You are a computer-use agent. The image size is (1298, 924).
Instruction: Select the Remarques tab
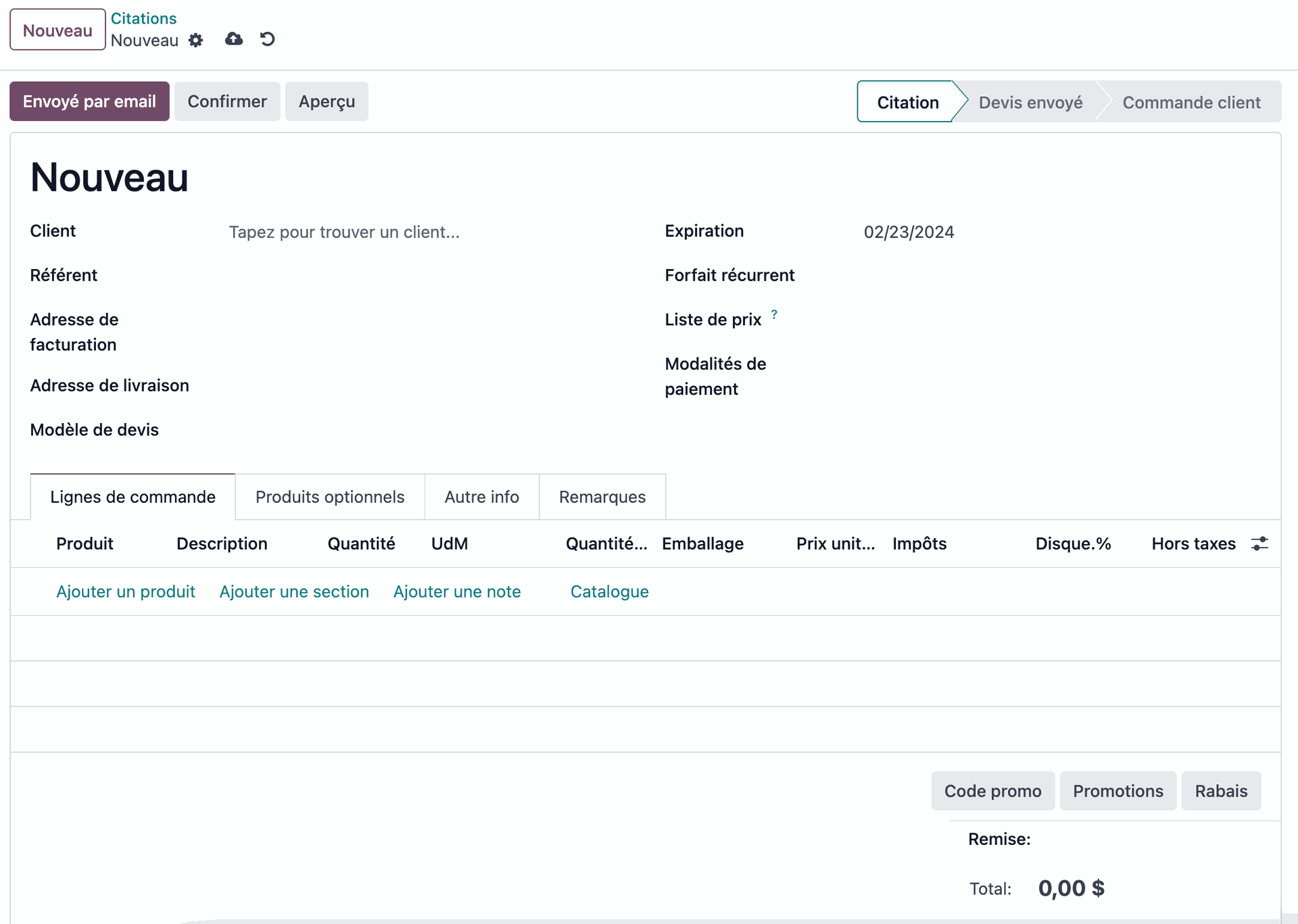[x=602, y=497]
